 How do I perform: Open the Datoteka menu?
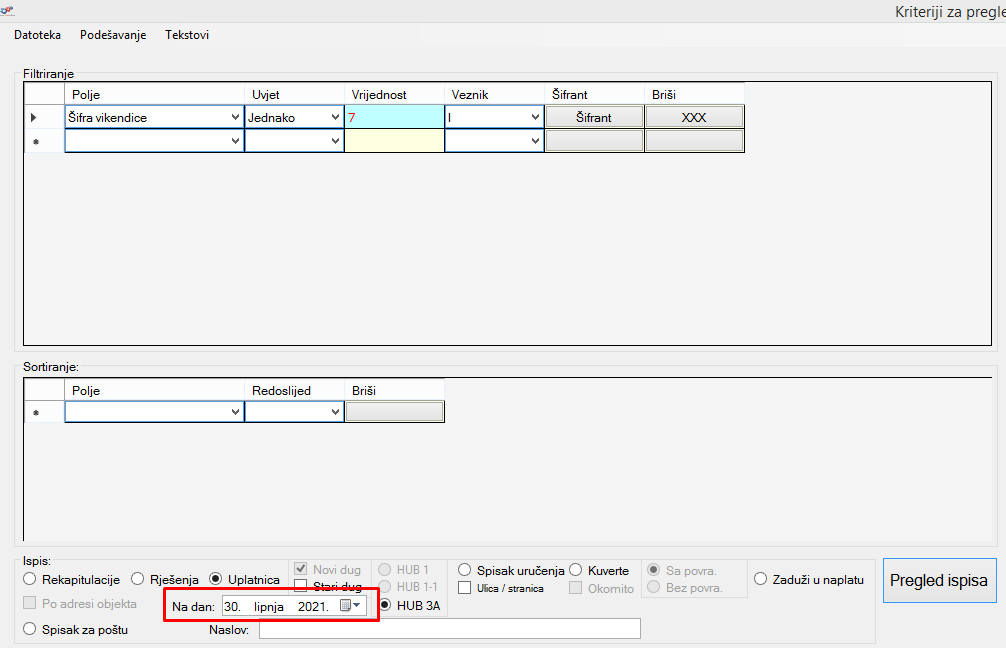point(37,35)
